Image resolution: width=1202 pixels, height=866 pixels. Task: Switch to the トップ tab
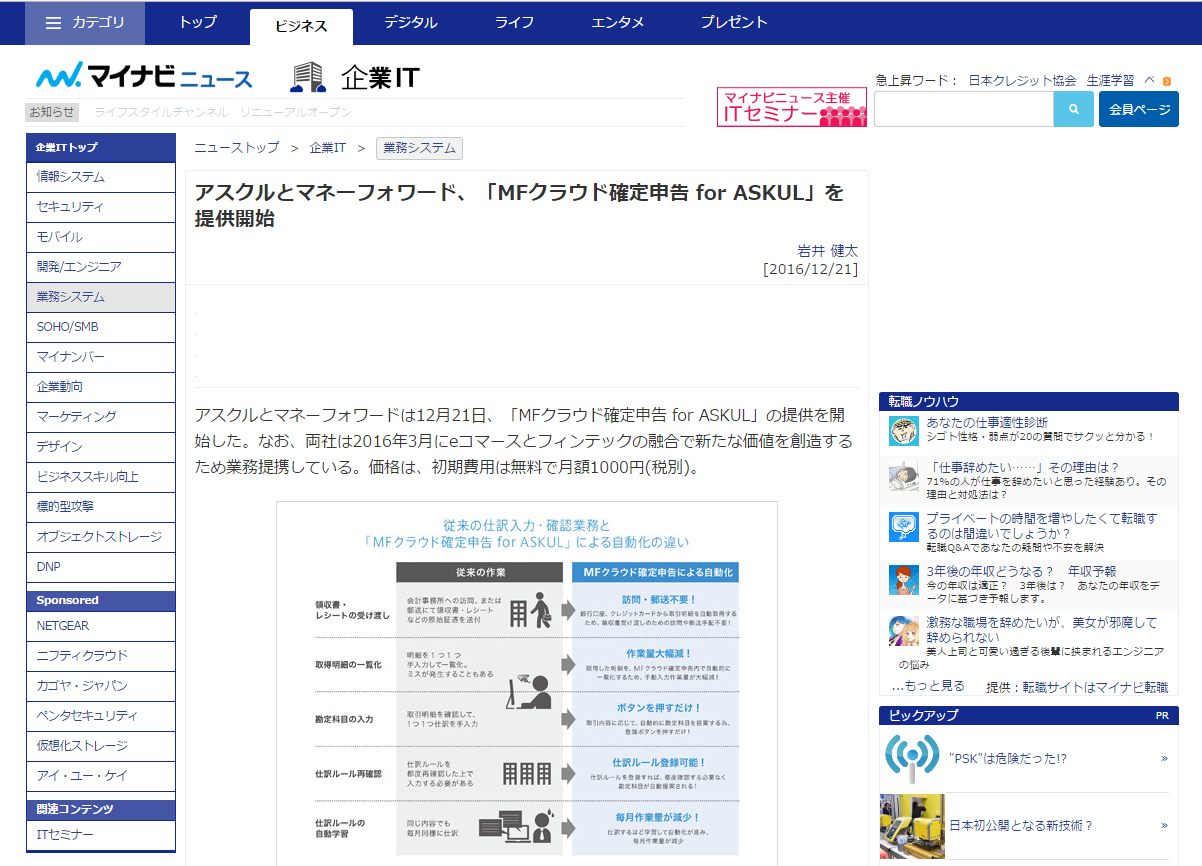click(x=197, y=23)
